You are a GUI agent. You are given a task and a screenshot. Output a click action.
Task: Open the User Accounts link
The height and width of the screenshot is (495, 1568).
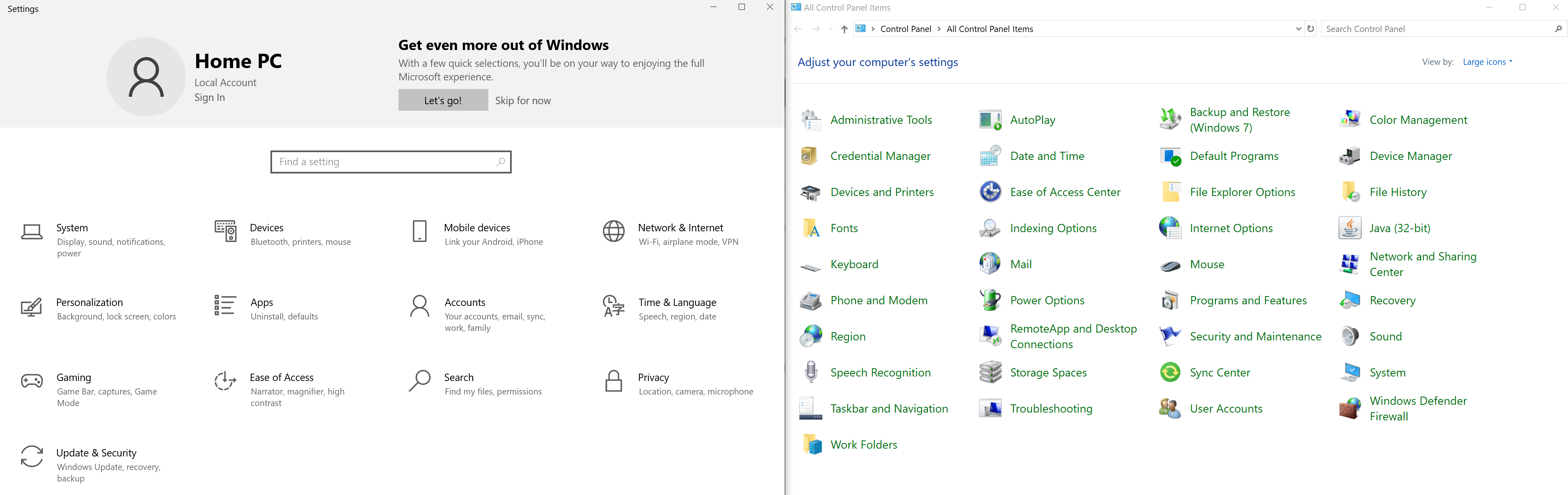coord(1226,408)
